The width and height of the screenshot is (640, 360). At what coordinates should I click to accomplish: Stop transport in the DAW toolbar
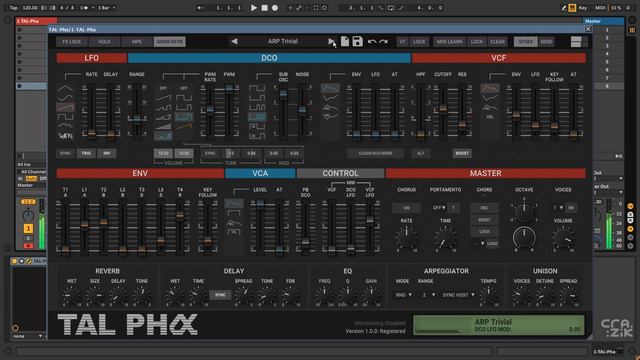(264, 8)
